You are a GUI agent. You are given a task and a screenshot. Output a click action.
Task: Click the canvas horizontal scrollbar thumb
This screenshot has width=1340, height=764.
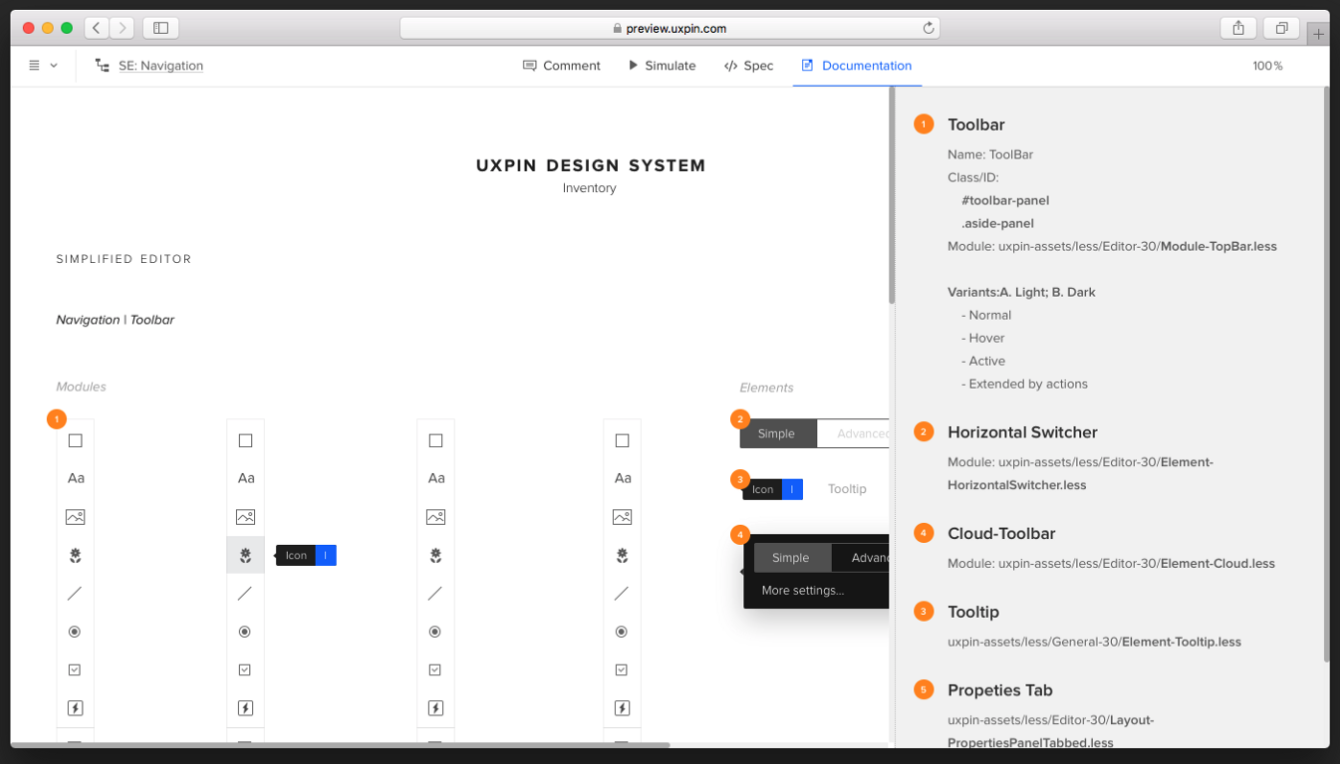[x=340, y=745]
